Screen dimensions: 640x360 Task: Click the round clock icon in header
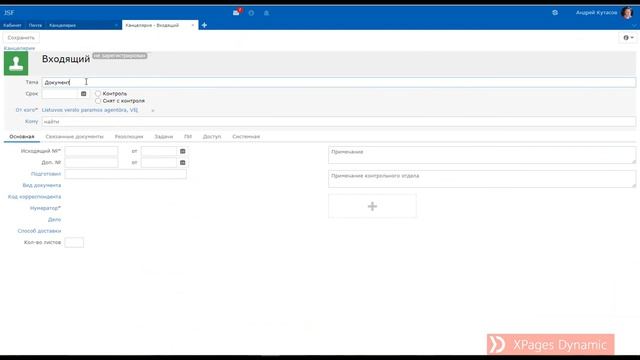tap(251, 13)
